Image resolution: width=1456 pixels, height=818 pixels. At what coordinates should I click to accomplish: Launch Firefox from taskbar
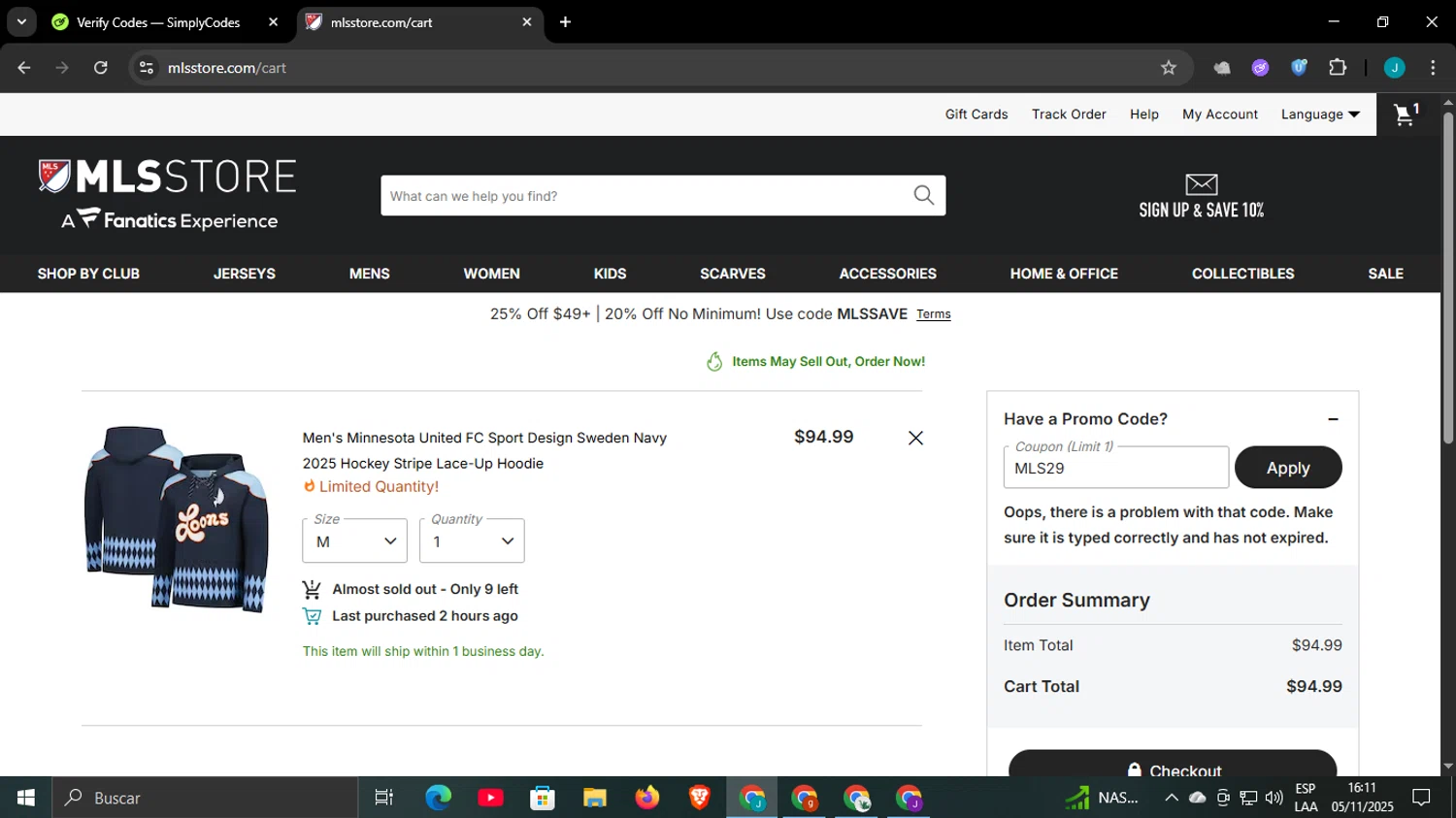647,798
